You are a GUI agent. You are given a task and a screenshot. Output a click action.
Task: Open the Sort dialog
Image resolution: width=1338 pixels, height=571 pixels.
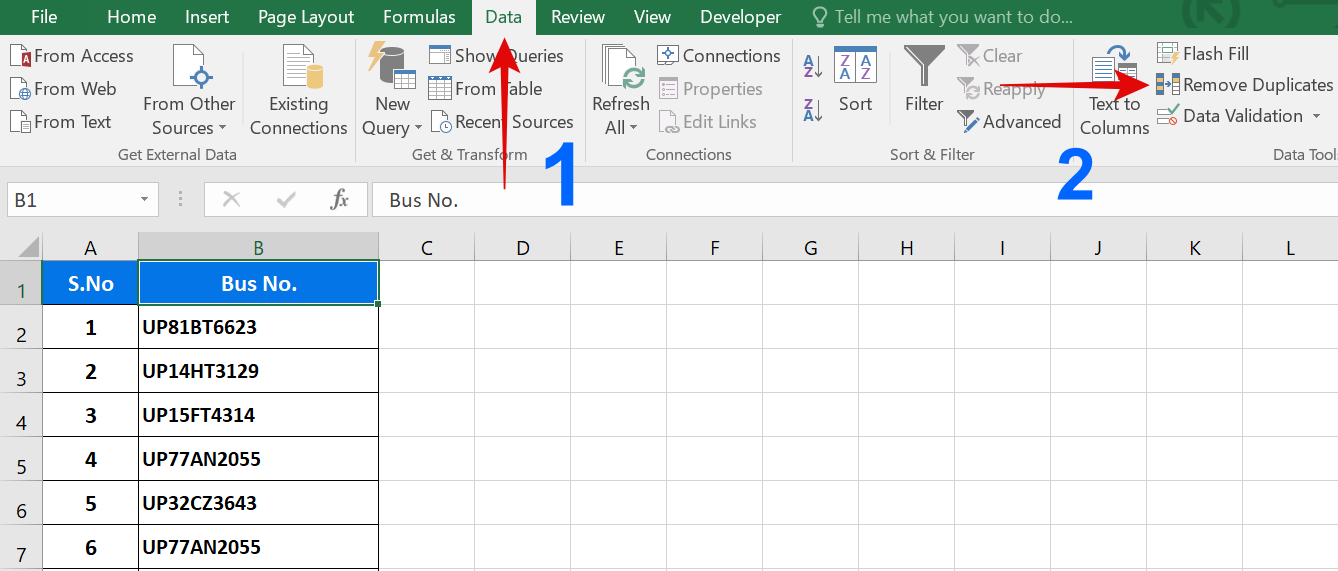coord(855,80)
